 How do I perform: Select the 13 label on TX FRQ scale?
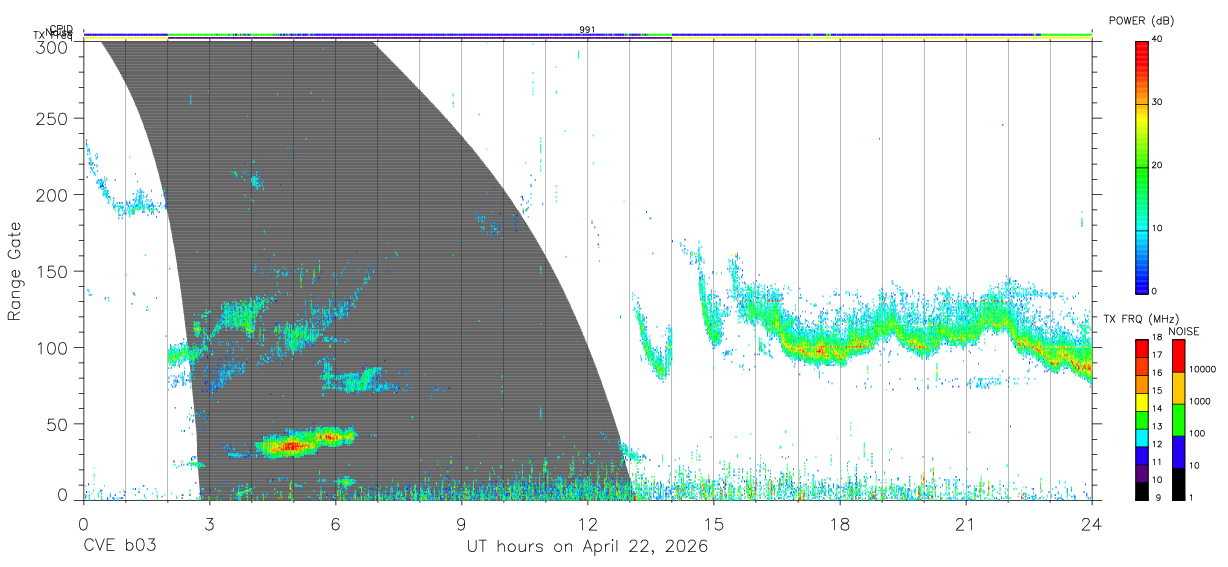point(1156,426)
